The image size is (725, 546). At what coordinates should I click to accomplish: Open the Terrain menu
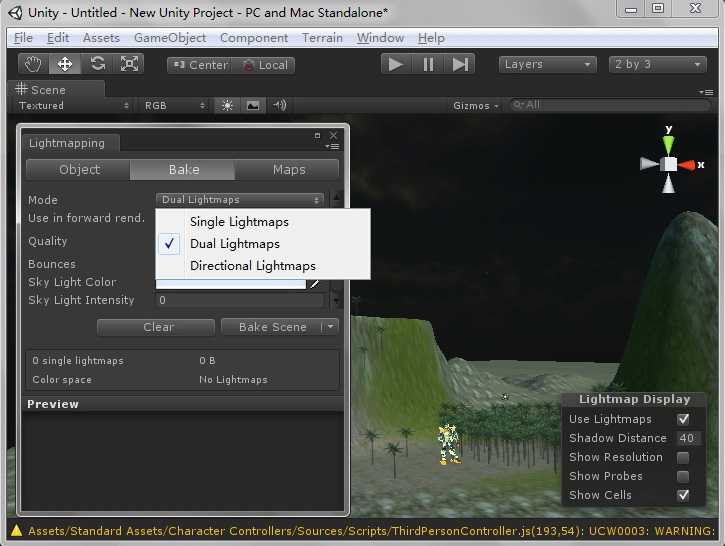pyautogui.click(x=322, y=38)
